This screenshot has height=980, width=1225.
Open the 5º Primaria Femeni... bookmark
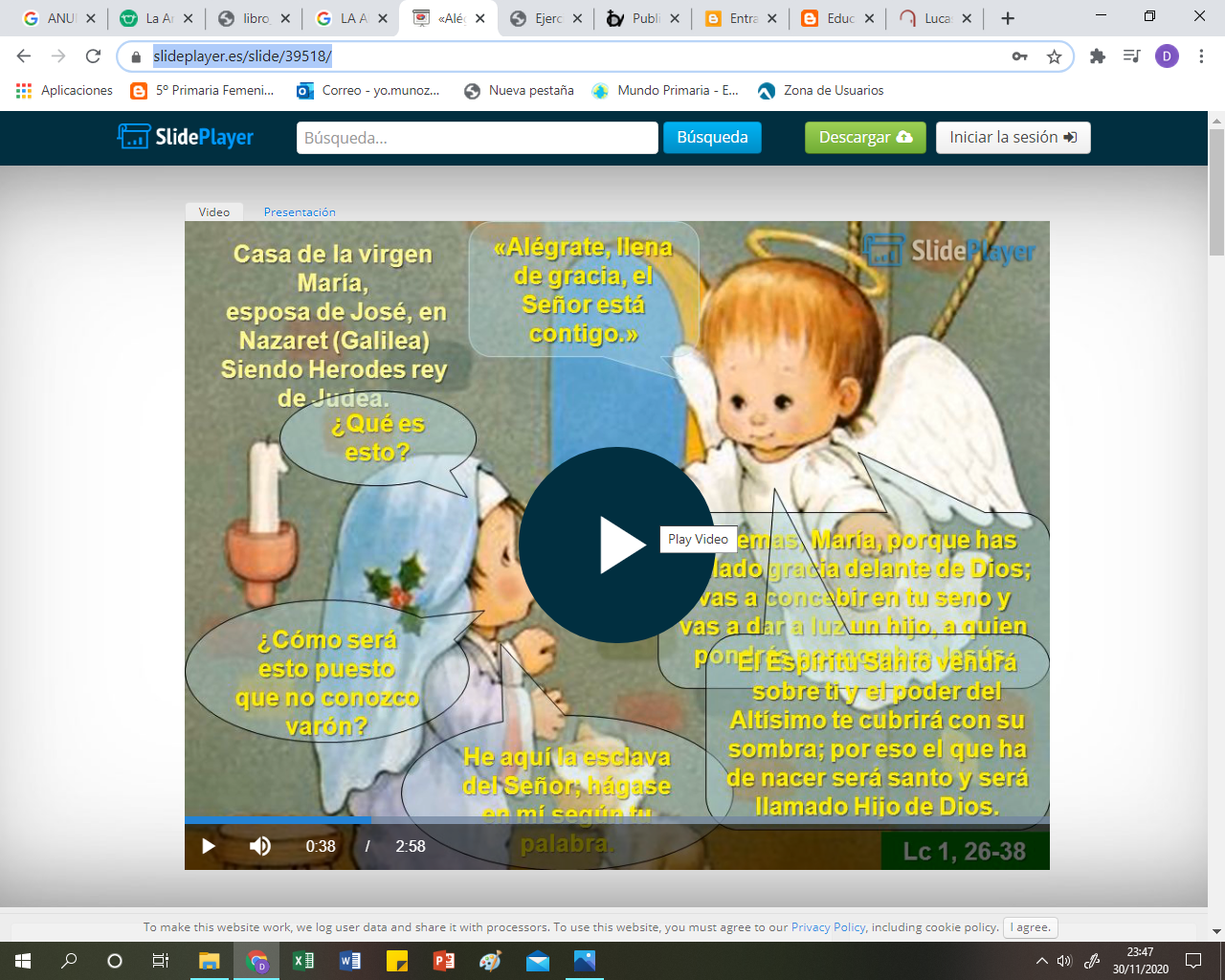(x=202, y=91)
